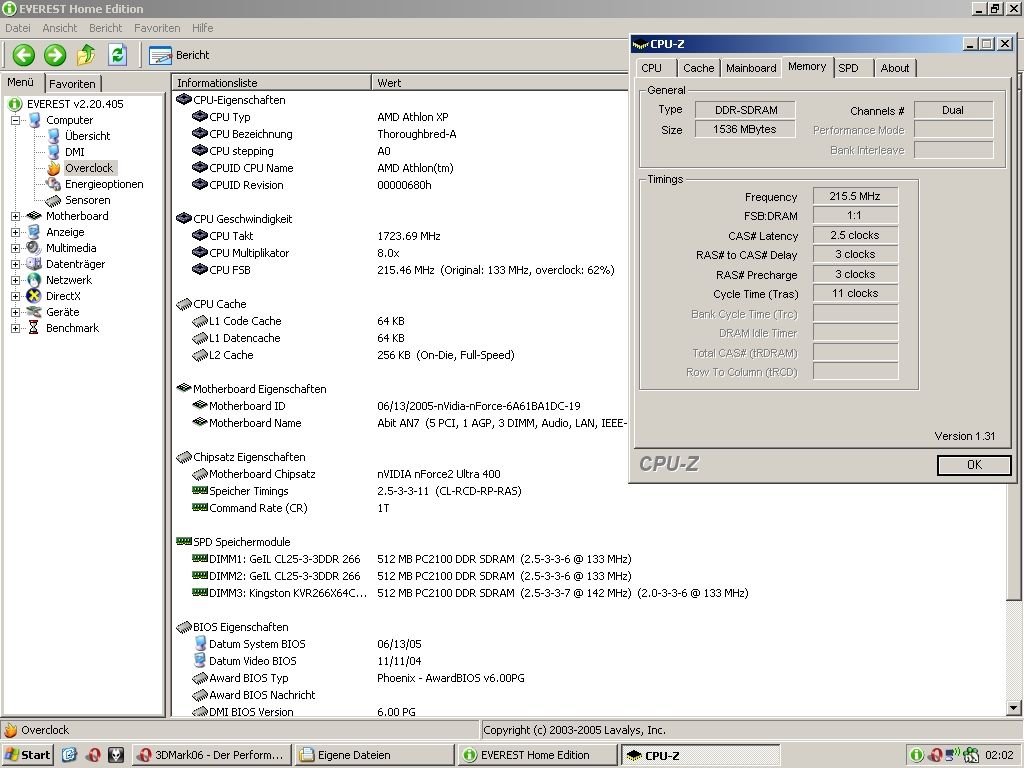Image resolution: width=1024 pixels, height=768 pixels.
Task: Click the Computer icon in tree
Action: point(35,120)
